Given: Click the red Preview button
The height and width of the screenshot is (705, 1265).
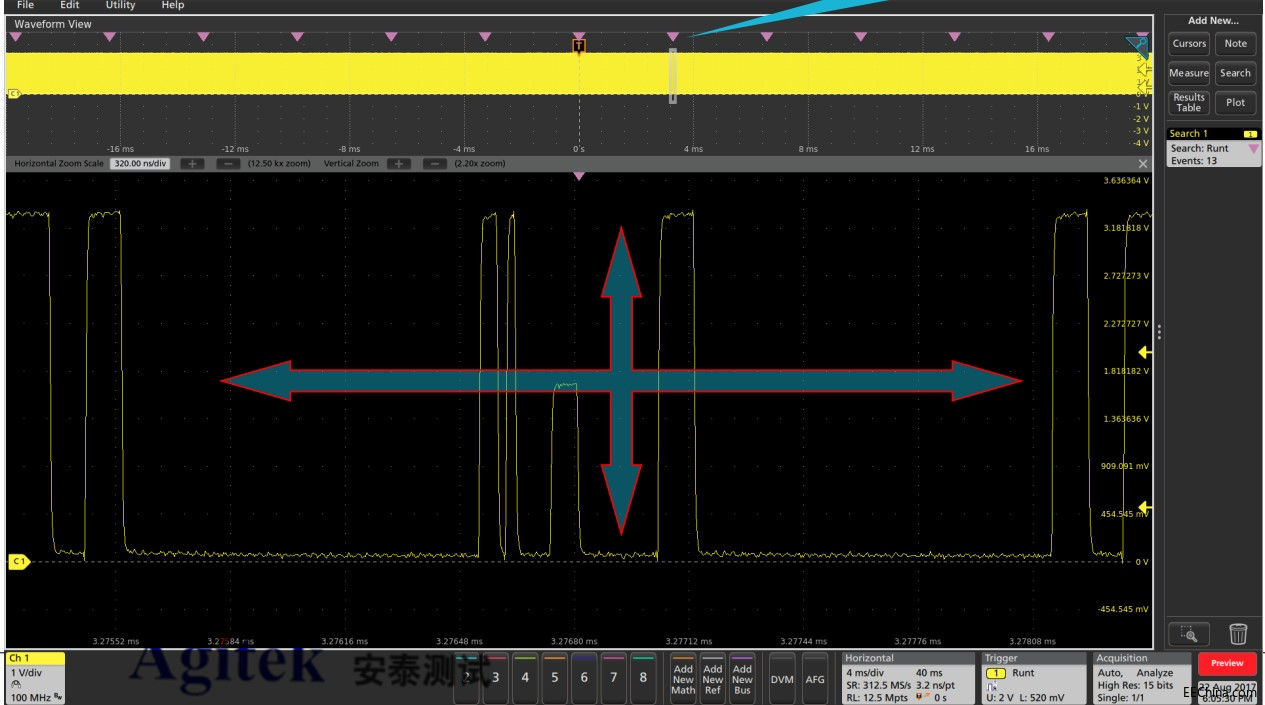Looking at the screenshot, I should 1227,663.
